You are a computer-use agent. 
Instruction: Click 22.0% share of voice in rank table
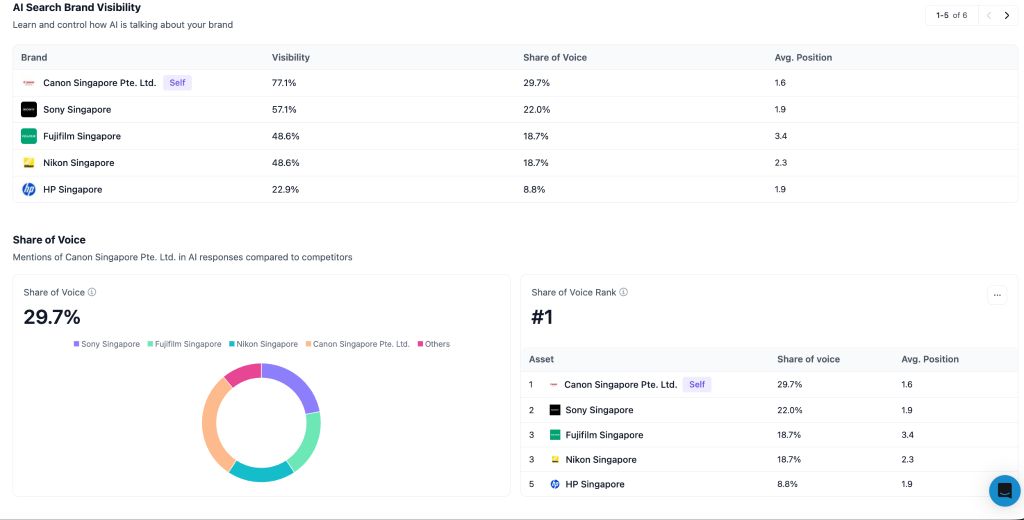coord(790,410)
